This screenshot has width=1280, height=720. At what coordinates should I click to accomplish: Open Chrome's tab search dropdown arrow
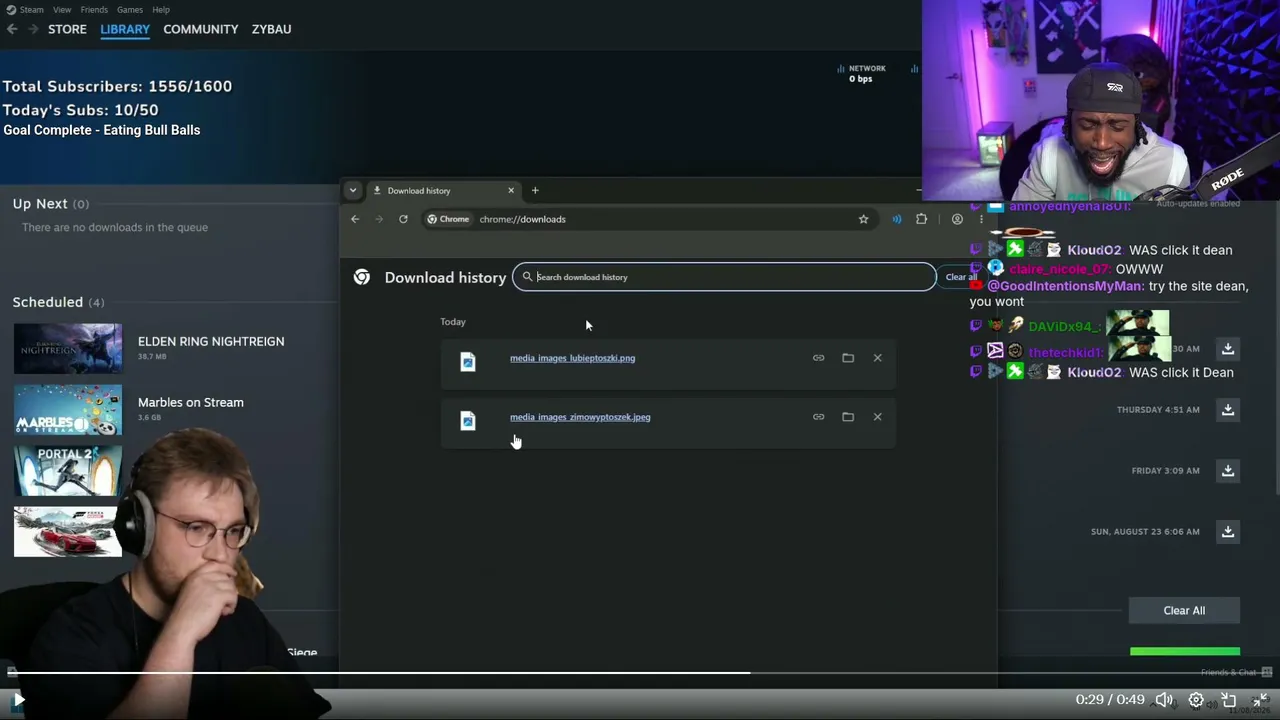(352, 190)
